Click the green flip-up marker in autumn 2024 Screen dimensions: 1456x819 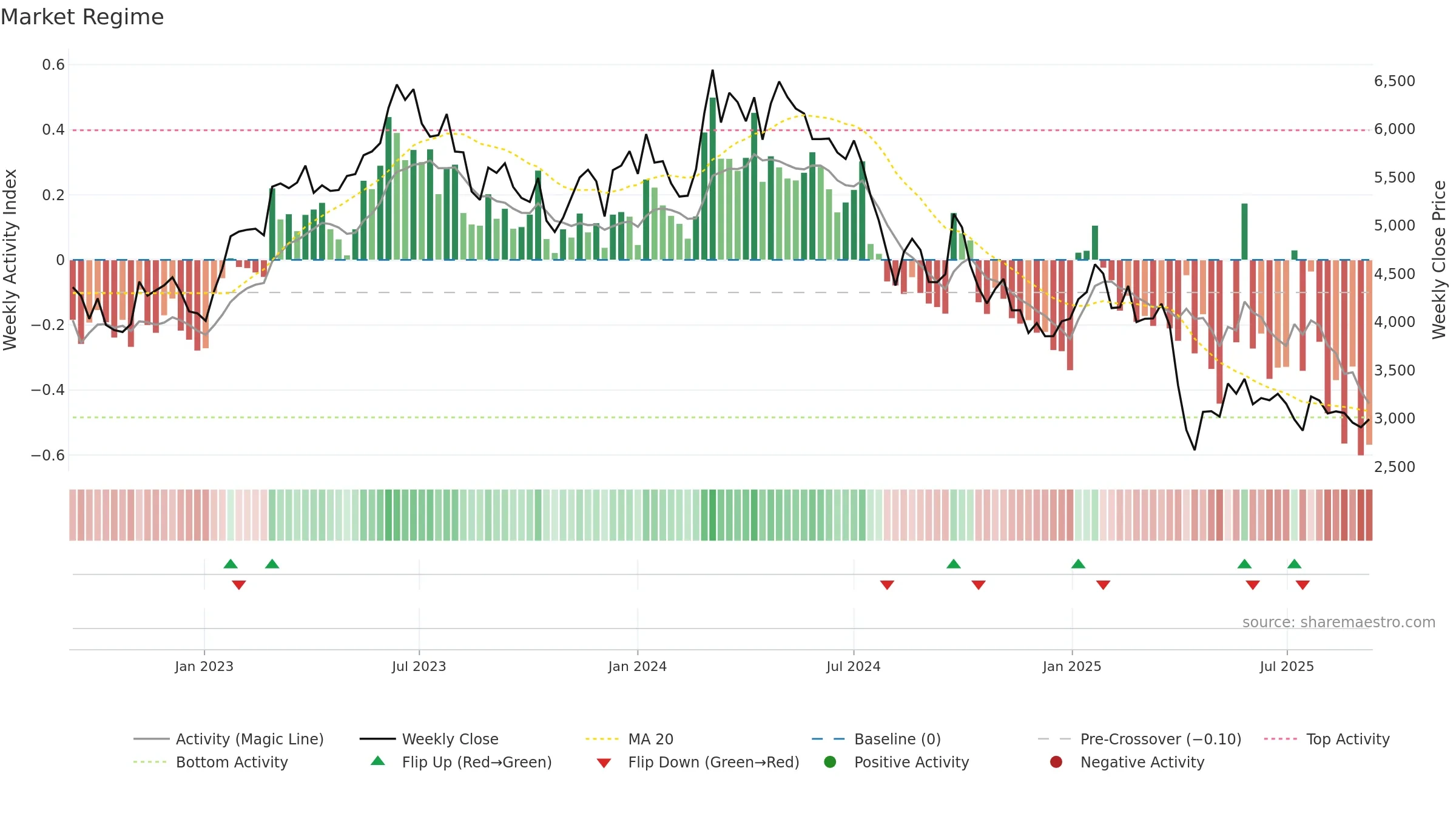(x=954, y=564)
